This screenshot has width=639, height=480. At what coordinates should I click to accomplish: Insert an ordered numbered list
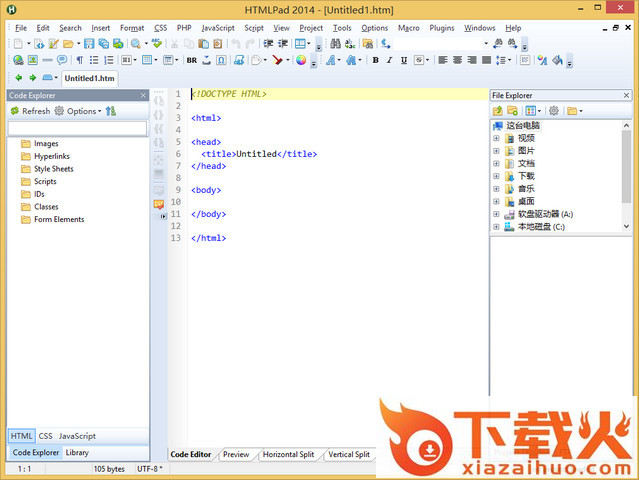point(109,60)
